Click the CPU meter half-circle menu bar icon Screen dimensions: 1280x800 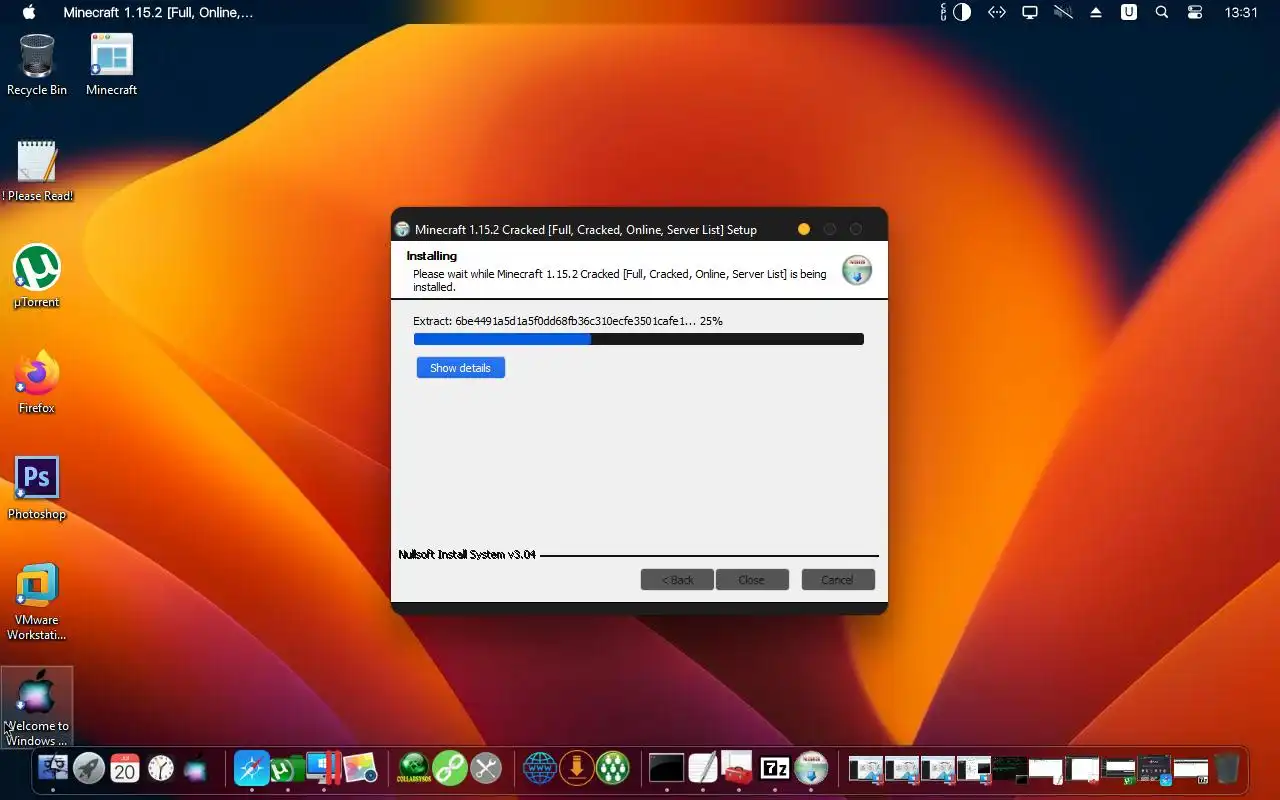pos(962,12)
